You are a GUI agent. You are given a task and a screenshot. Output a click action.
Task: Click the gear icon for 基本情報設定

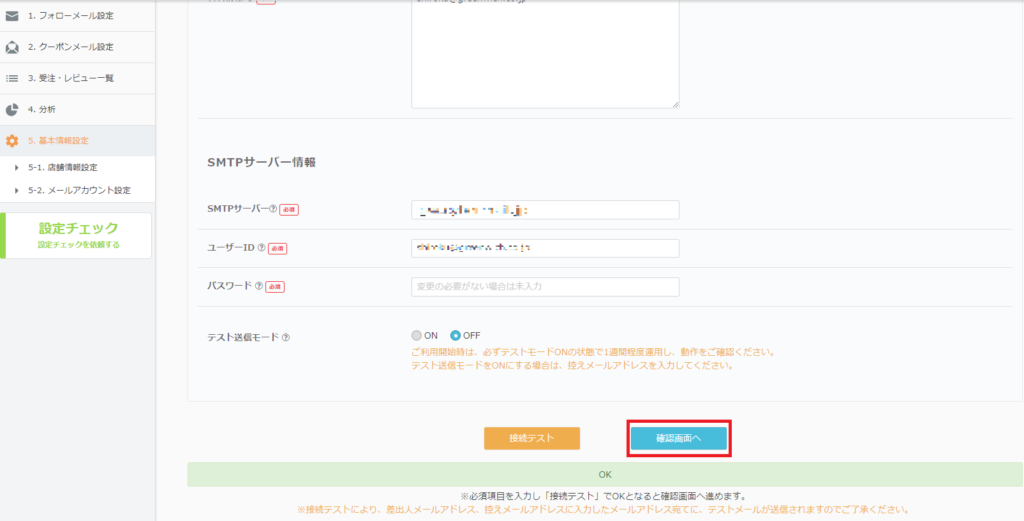pyautogui.click(x=12, y=141)
